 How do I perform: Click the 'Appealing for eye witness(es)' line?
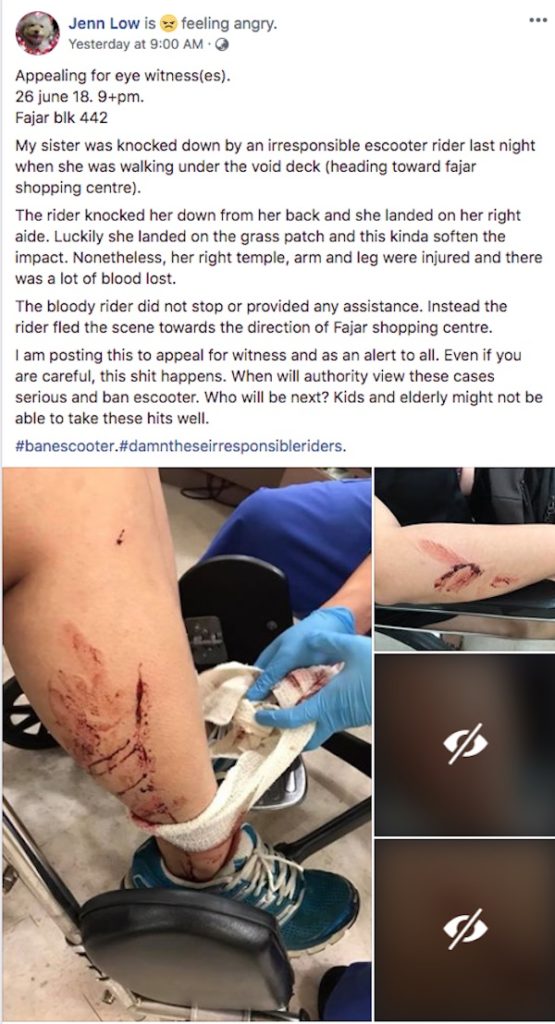[123, 76]
